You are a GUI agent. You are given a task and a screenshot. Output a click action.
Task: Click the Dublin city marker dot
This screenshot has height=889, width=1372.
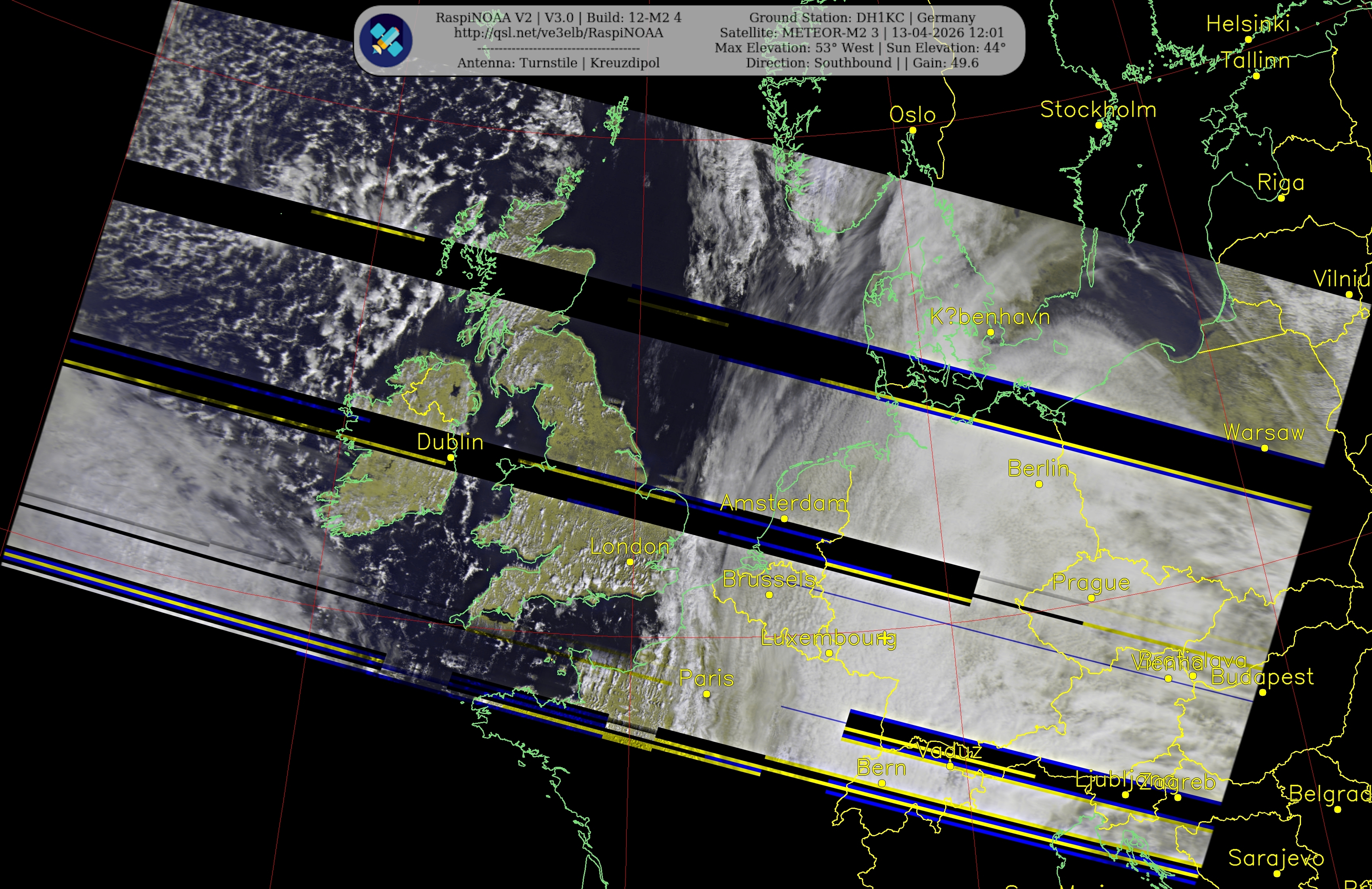451,457
